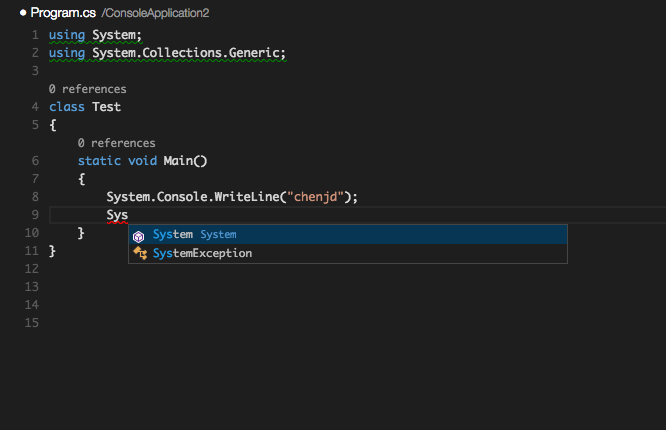Click line number 9 in the gutter

(35, 215)
